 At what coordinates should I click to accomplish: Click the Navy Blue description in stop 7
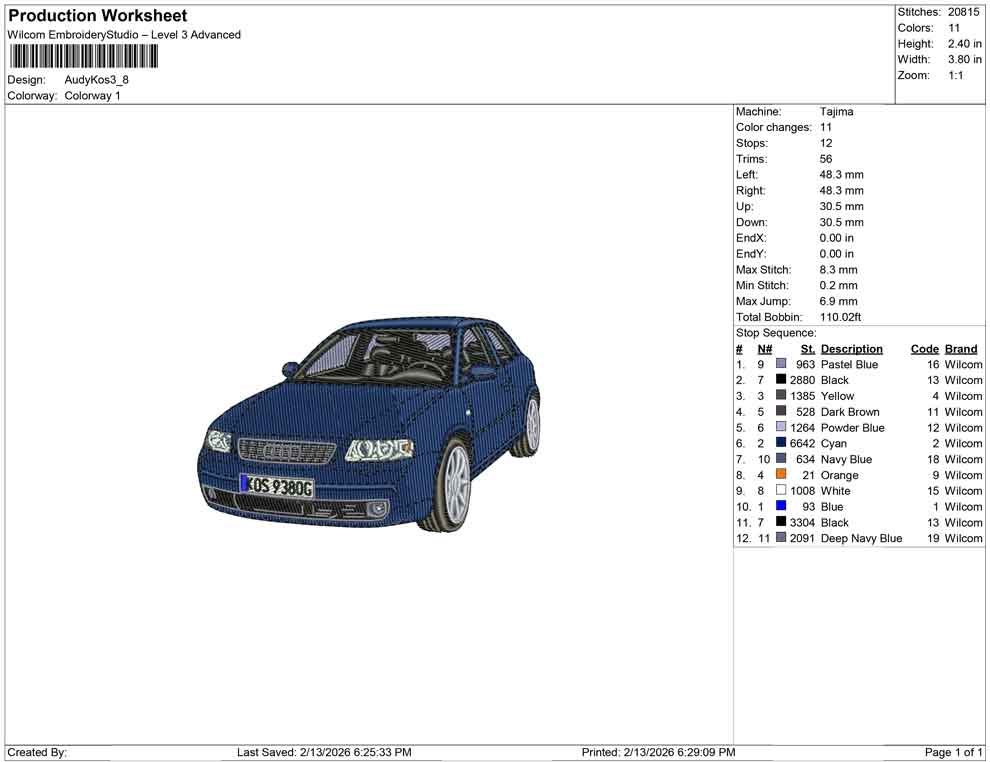[846, 459]
